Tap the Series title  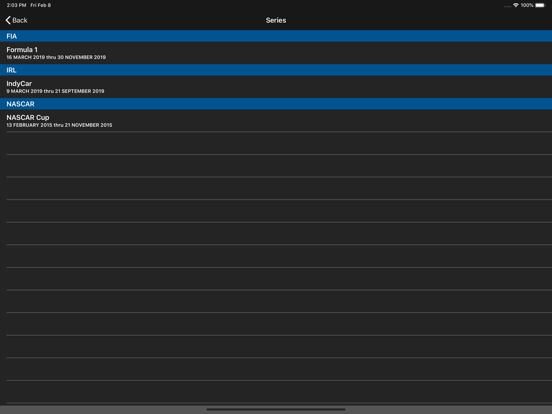[276, 20]
